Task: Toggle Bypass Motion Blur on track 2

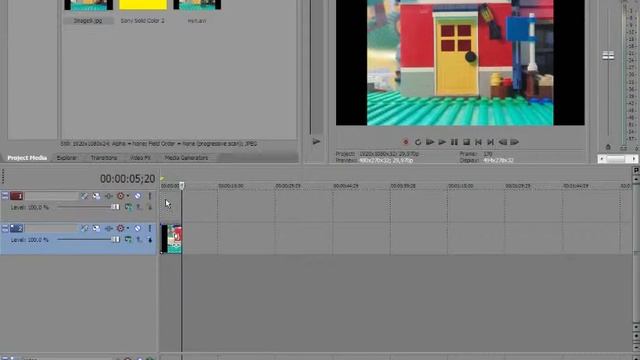Action: [x=84, y=229]
